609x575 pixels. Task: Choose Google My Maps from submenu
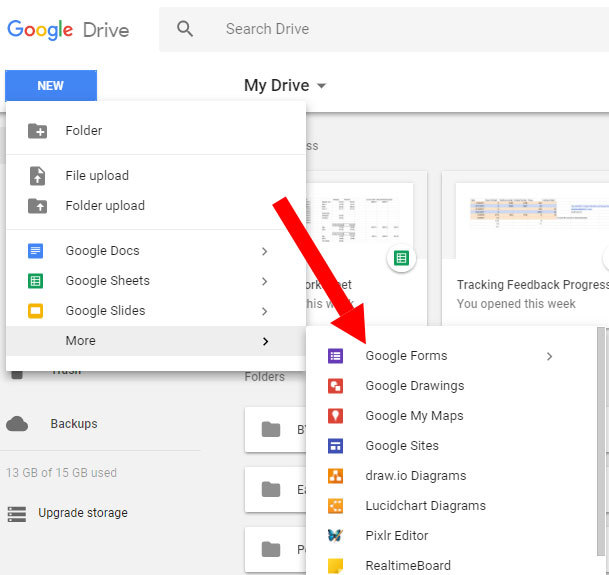pyautogui.click(x=451, y=416)
